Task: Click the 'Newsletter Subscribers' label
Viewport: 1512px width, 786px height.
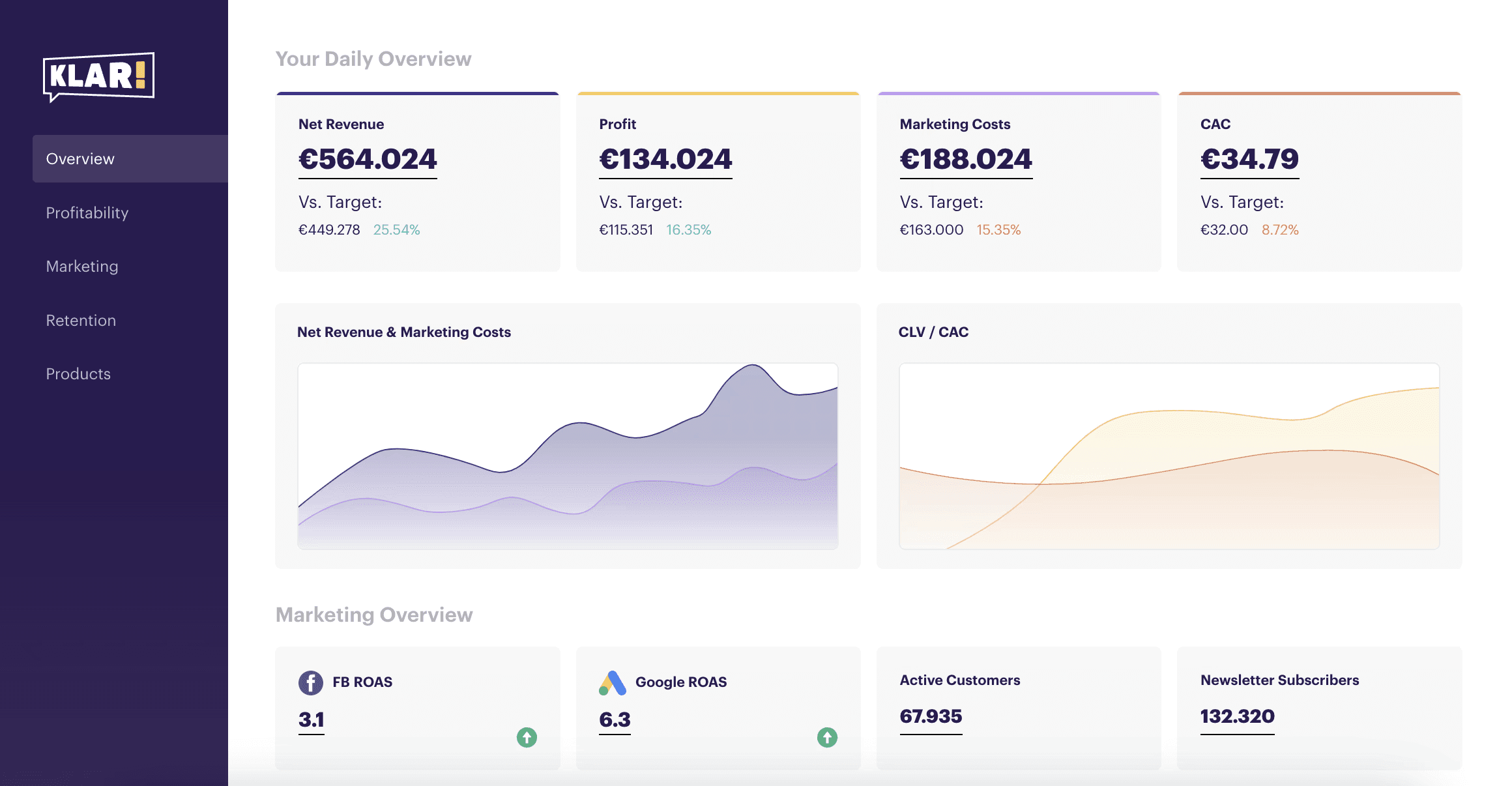Action: [x=1279, y=680]
